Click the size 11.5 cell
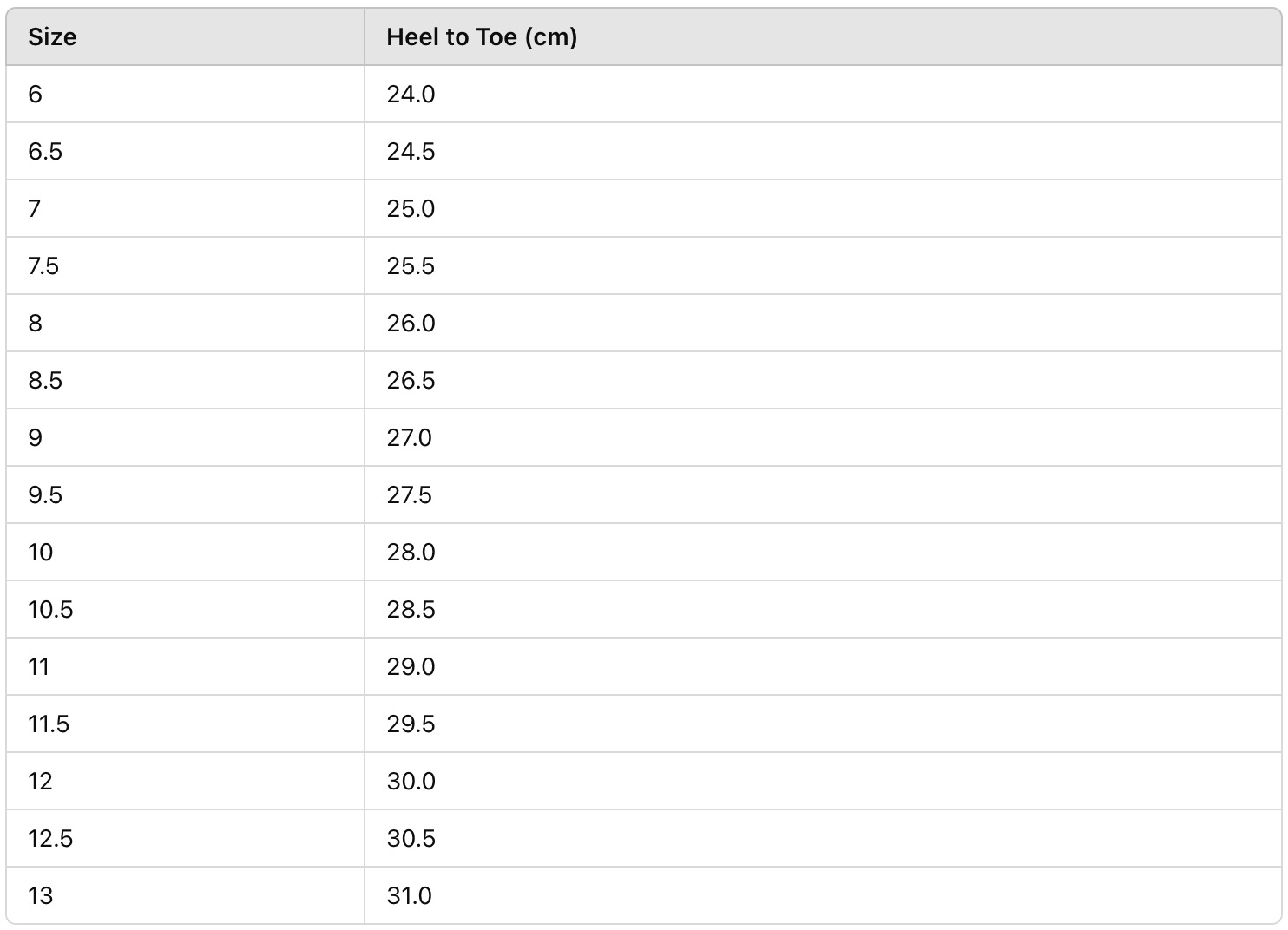 pyautogui.click(x=49, y=724)
